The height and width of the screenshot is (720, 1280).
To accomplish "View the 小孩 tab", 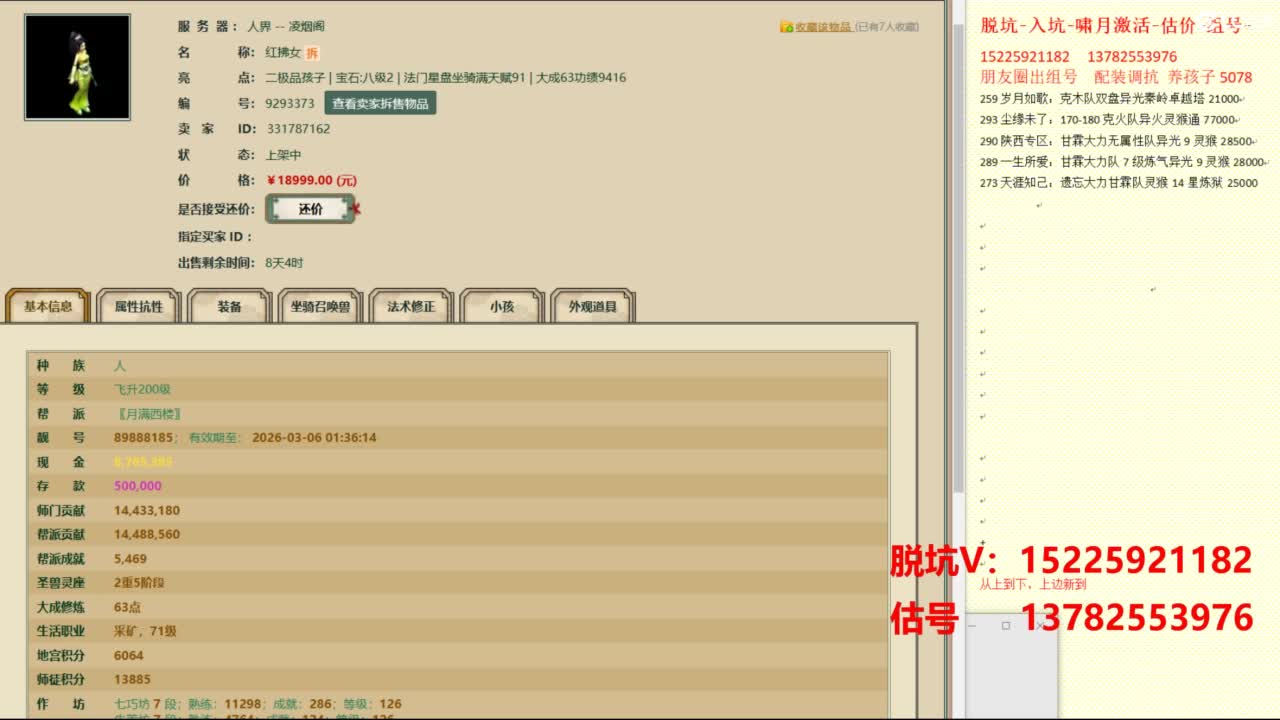I will (502, 307).
